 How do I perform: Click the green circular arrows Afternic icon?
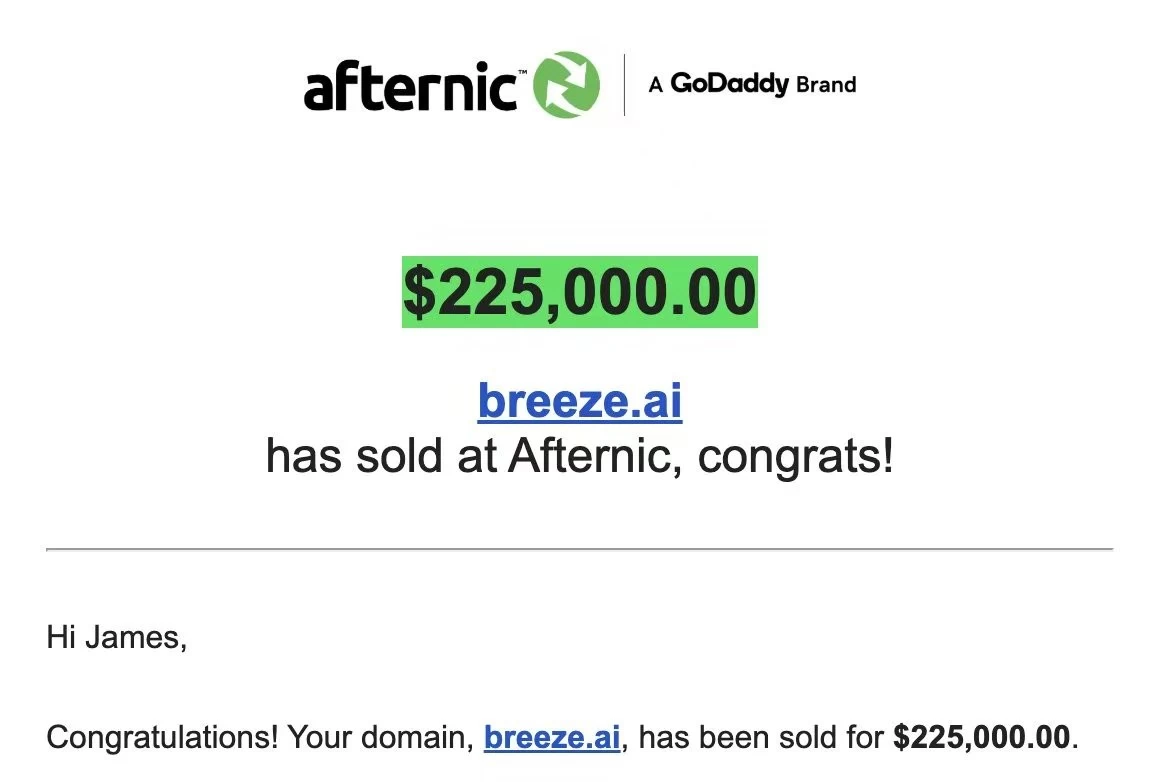point(566,84)
